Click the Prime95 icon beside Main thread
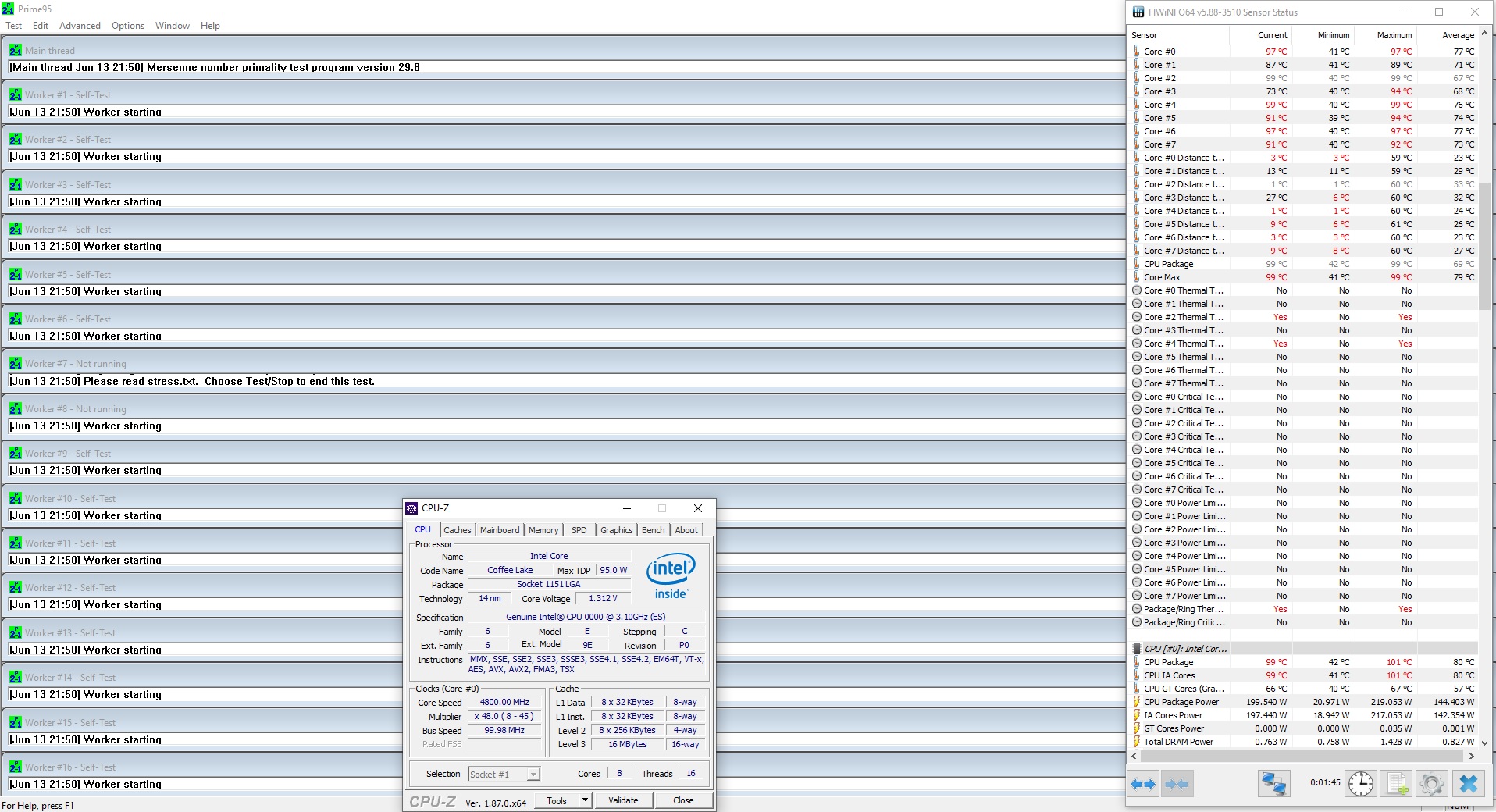This screenshot has height=812, width=1496. [x=16, y=51]
